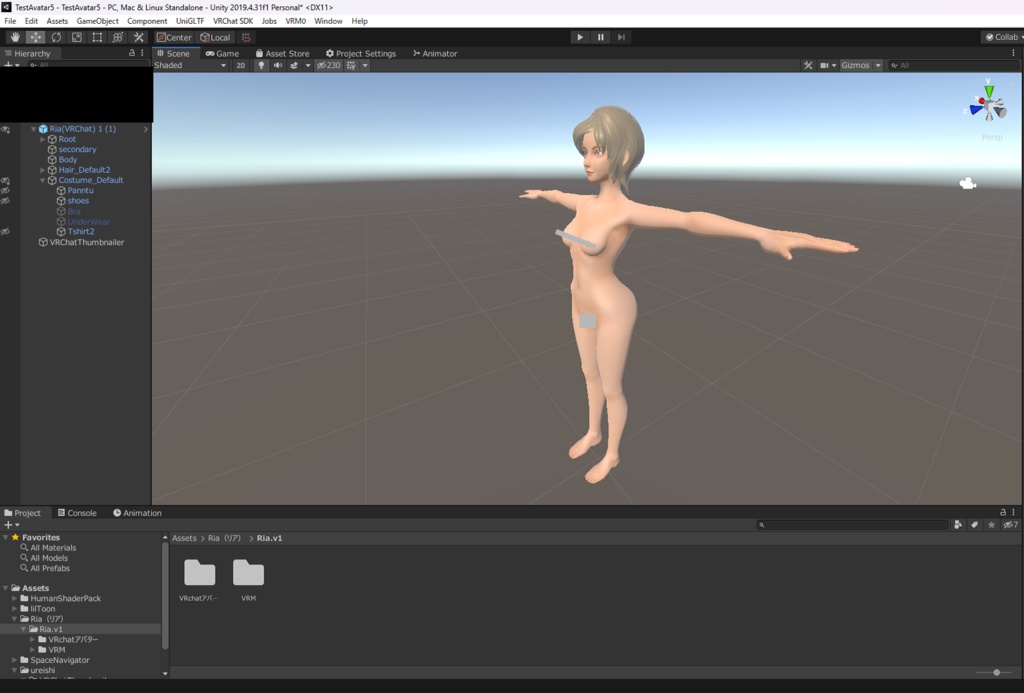Toggle pivot mode with the Center button
The height and width of the screenshot is (693, 1024).
[x=174, y=37]
